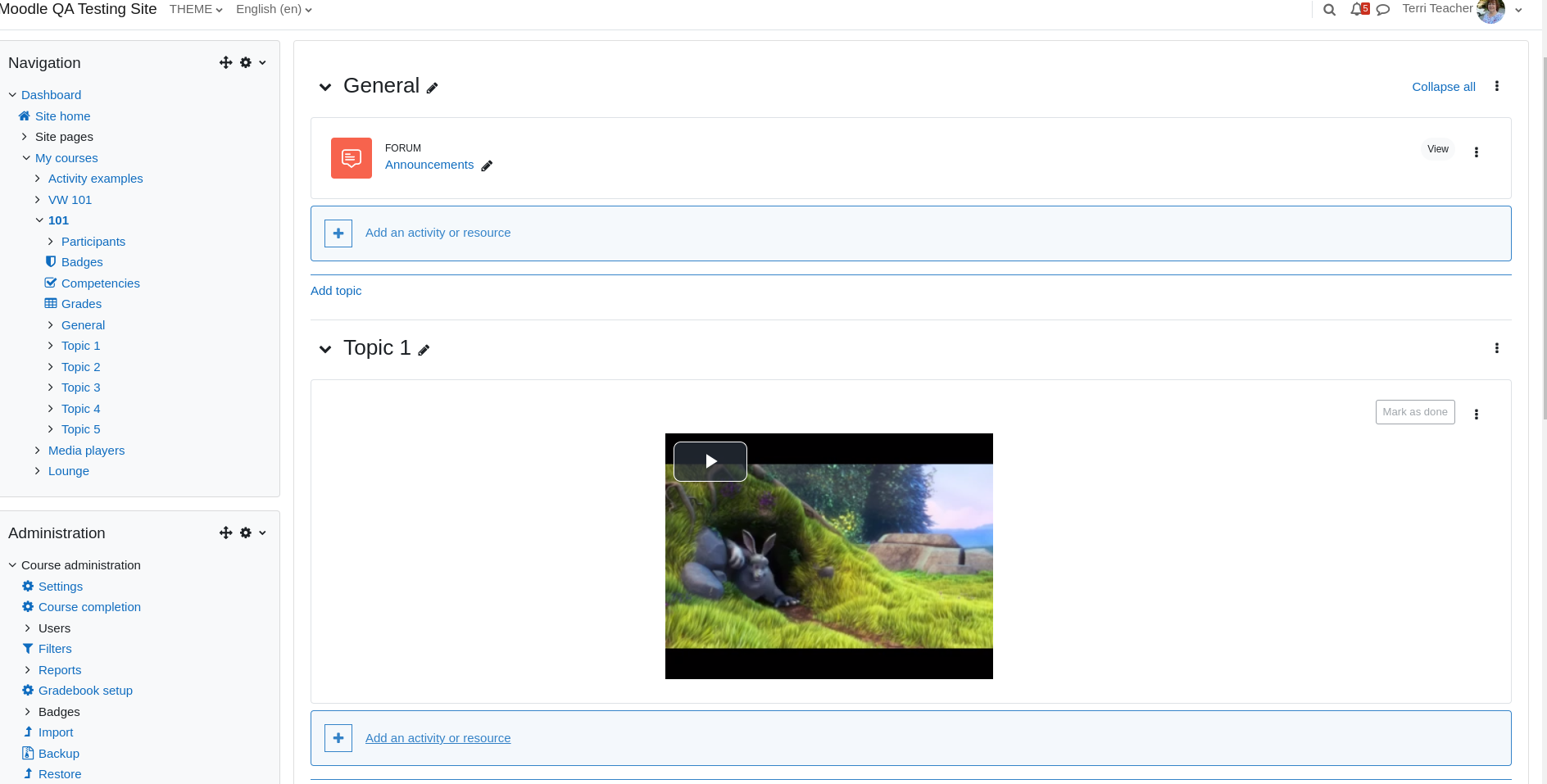Click plus icon in General section
Image resolution: width=1547 pixels, height=784 pixels.
click(x=338, y=233)
